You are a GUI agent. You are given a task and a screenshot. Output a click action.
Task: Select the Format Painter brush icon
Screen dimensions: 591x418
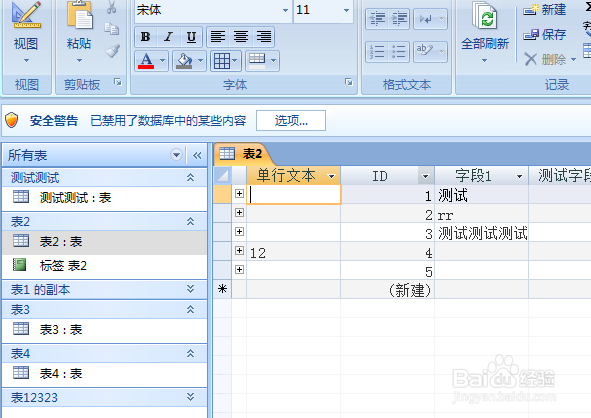pyautogui.click(x=112, y=51)
